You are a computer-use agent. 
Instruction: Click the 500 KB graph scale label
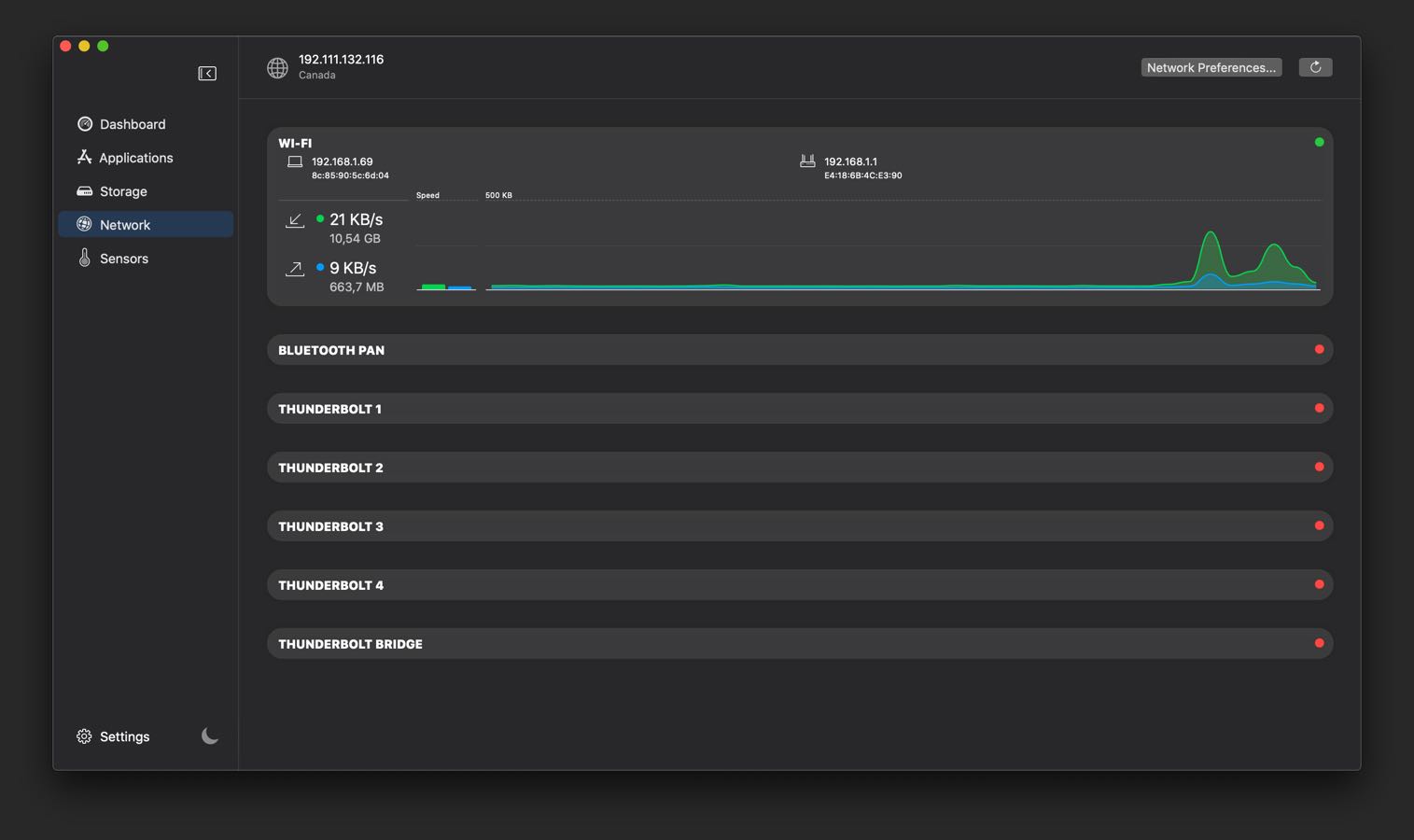point(498,195)
